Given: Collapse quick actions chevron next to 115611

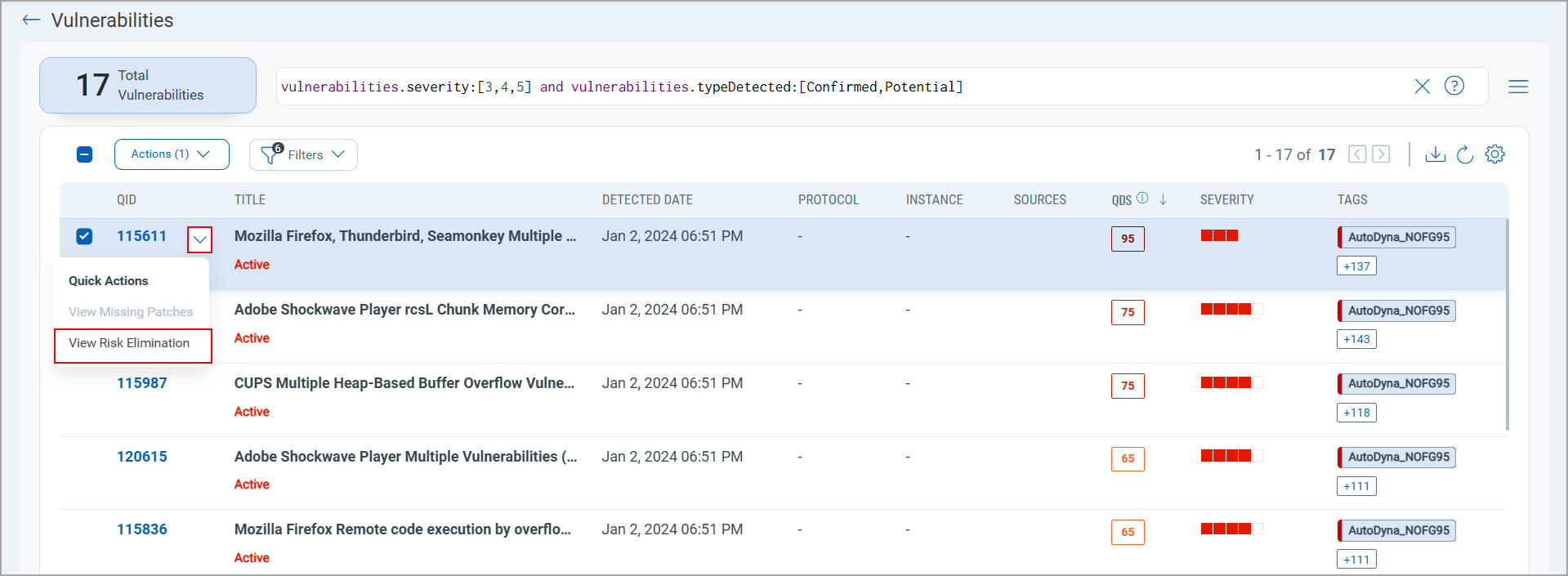Looking at the screenshot, I should coord(199,239).
